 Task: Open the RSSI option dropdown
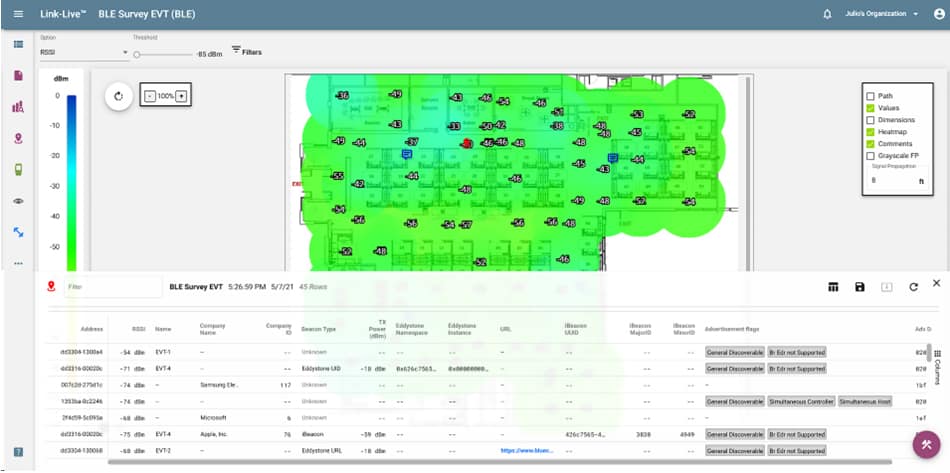tap(84, 52)
